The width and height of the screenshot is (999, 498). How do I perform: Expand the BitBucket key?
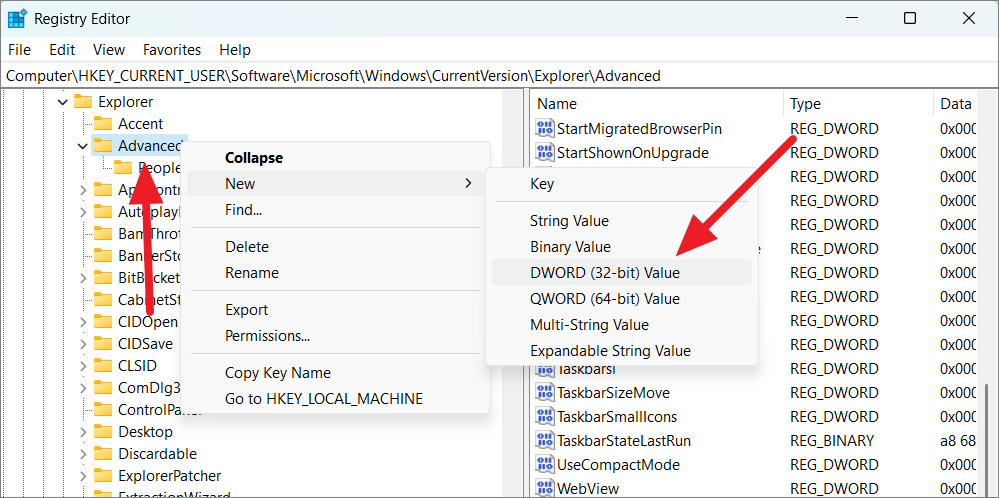tap(83, 278)
